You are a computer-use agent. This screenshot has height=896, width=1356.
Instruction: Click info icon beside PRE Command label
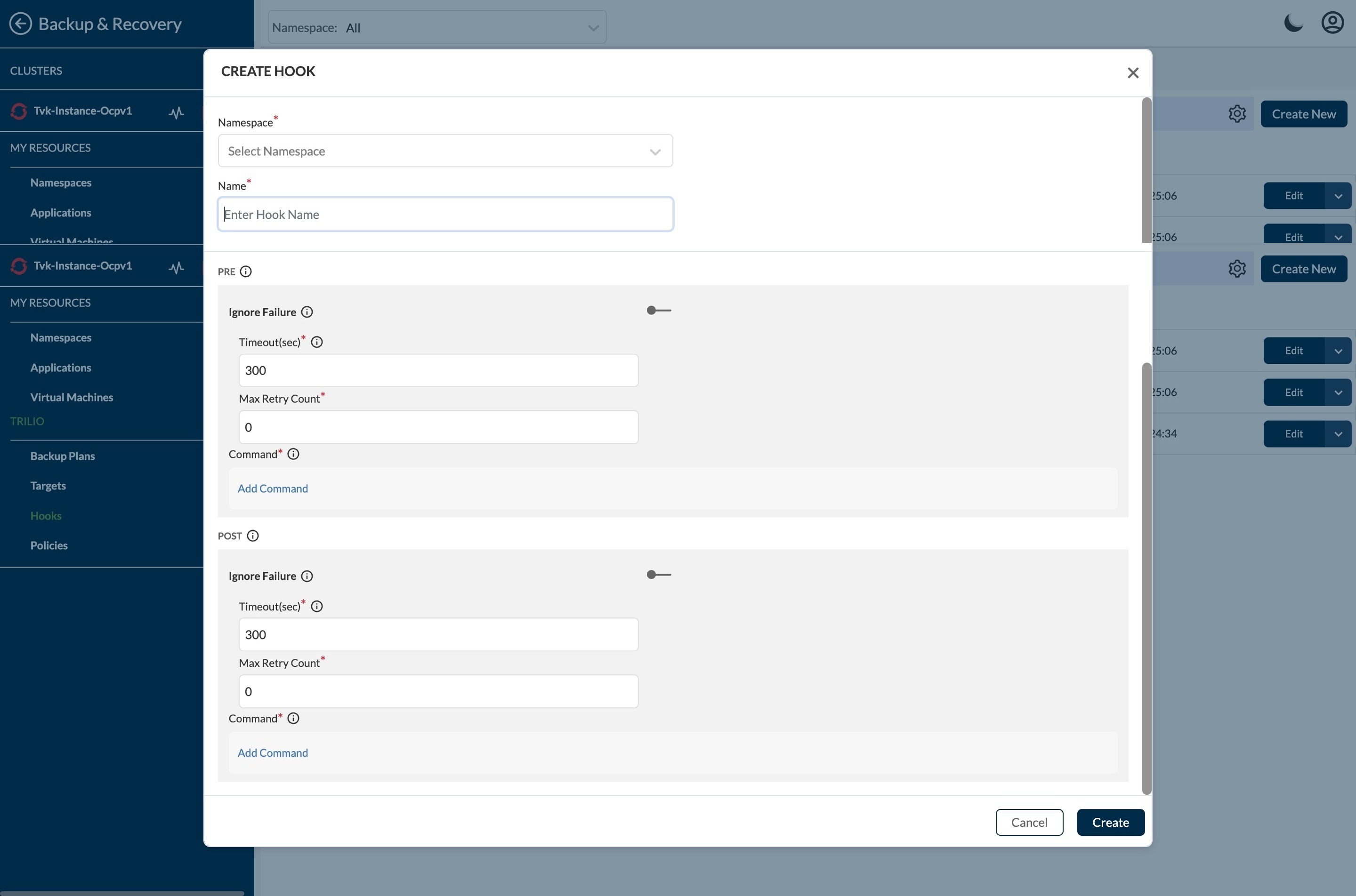click(293, 454)
